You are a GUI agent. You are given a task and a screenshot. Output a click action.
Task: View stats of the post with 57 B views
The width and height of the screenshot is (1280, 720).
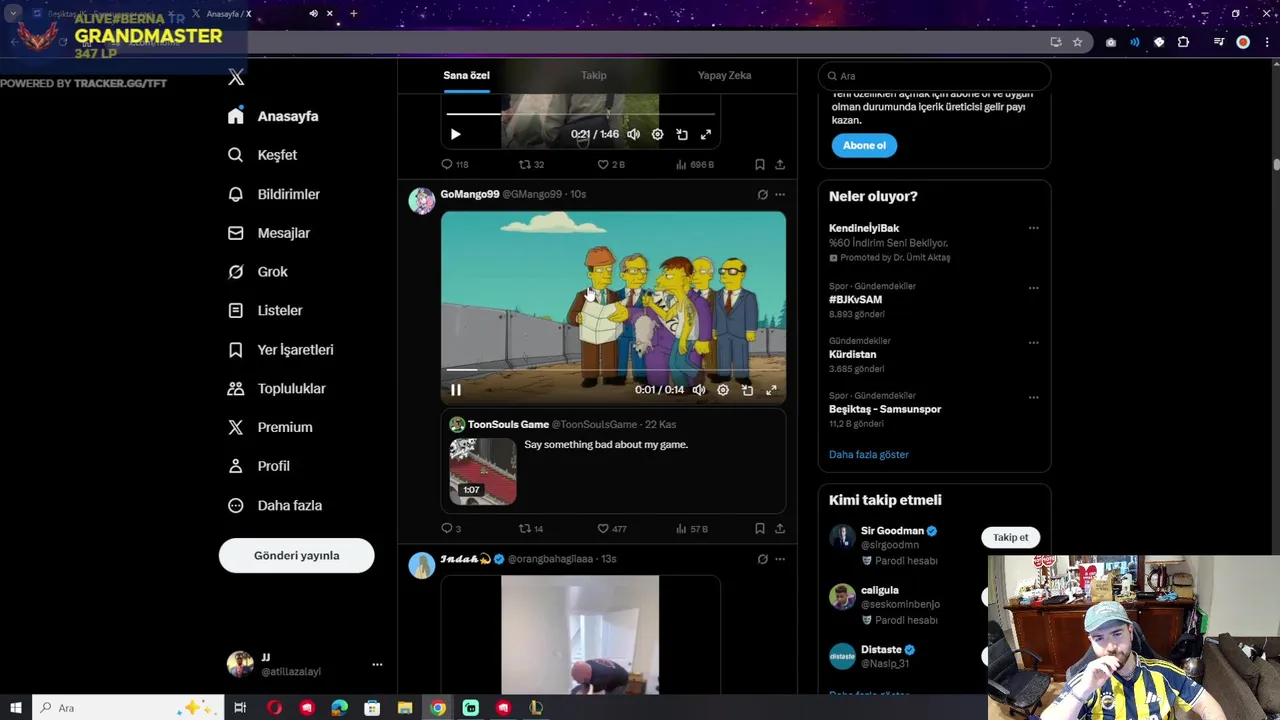click(692, 528)
